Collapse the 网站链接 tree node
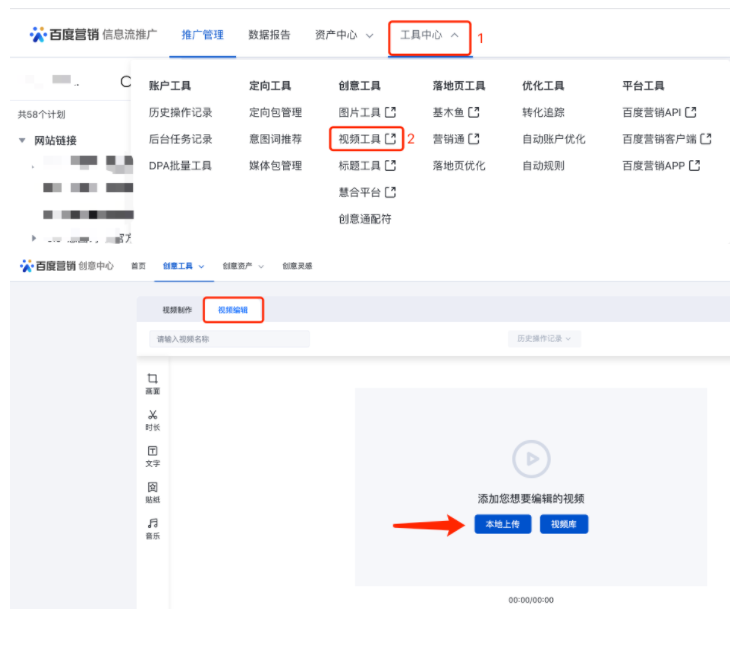 pyautogui.click(x=22, y=140)
